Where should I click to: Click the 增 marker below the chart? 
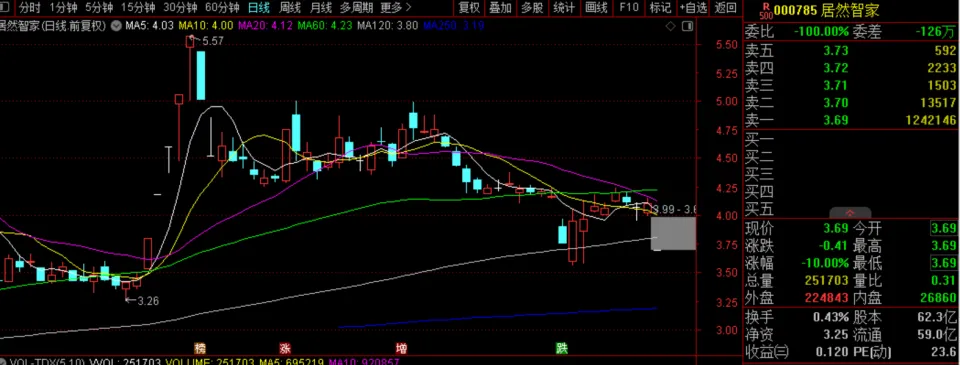402,348
